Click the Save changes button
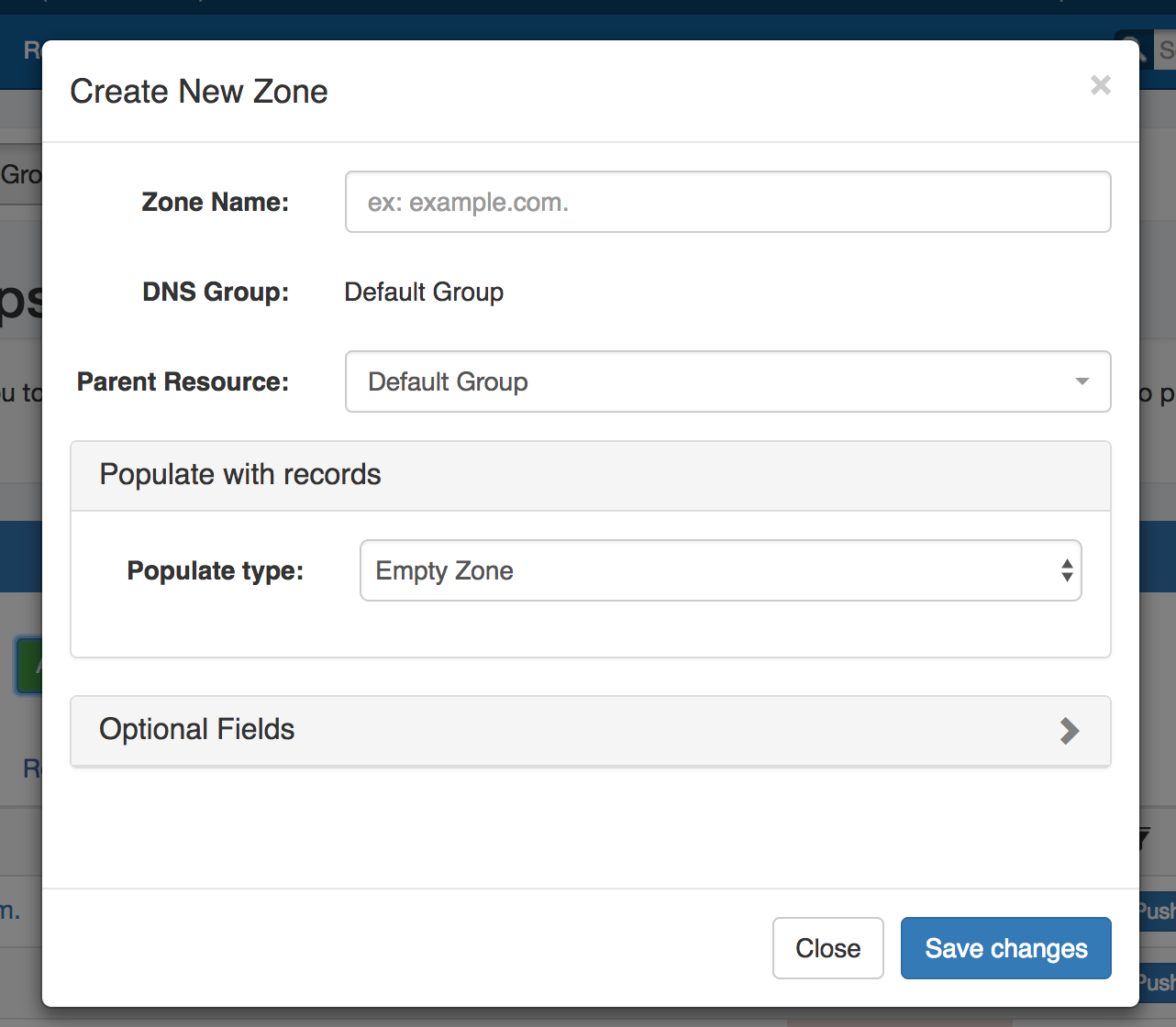Image resolution: width=1176 pixels, height=1027 pixels. [1005, 948]
